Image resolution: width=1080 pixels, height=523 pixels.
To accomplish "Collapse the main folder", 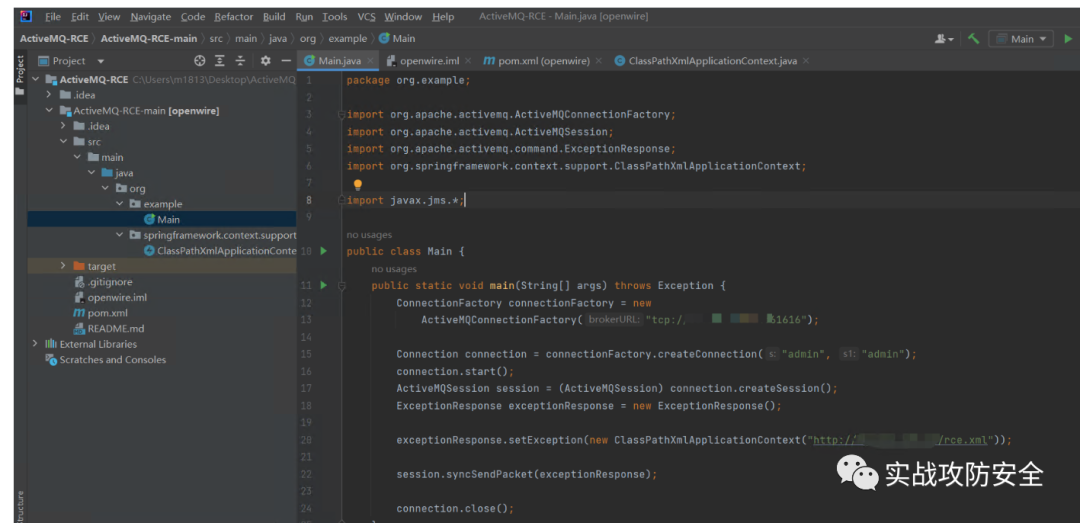I will [77, 157].
